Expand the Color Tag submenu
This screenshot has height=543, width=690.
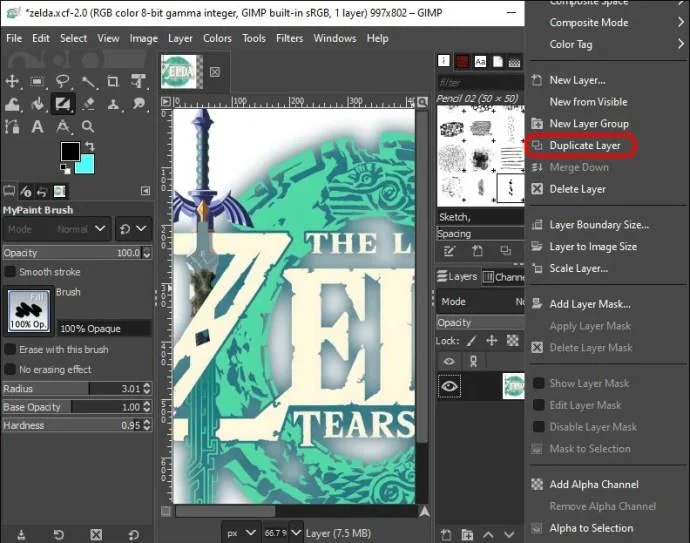(607, 44)
